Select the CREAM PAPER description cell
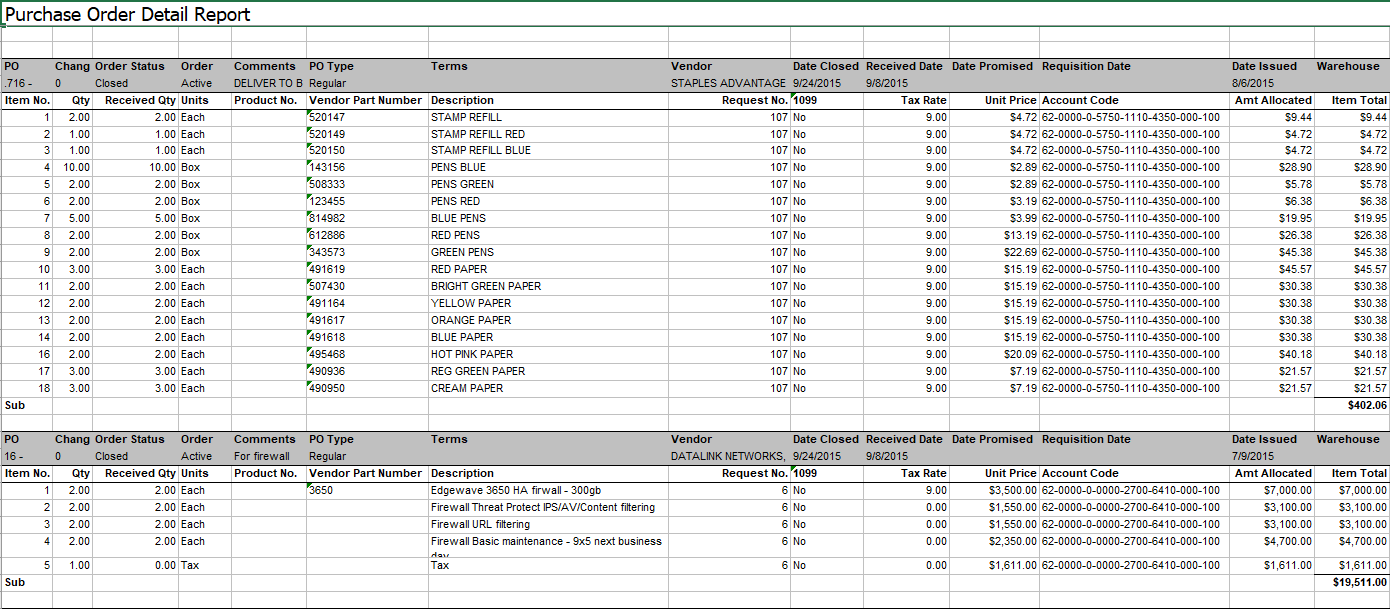Image resolution: width=1390 pixels, height=609 pixels. click(x=549, y=389)
